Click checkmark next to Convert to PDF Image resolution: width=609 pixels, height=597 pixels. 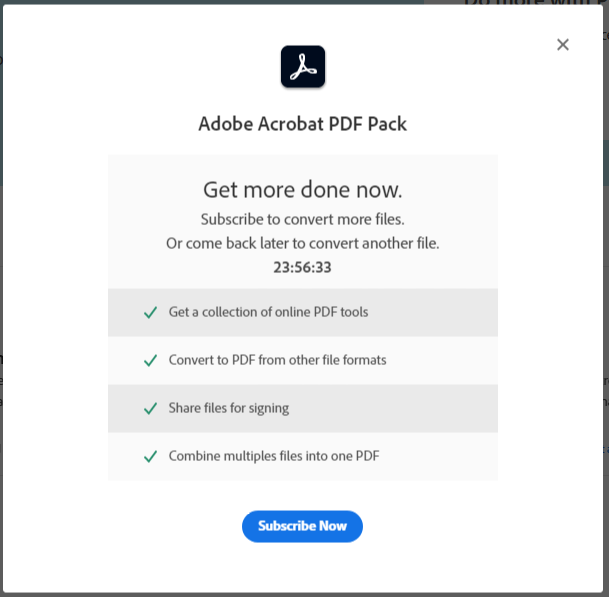point(150,361)
